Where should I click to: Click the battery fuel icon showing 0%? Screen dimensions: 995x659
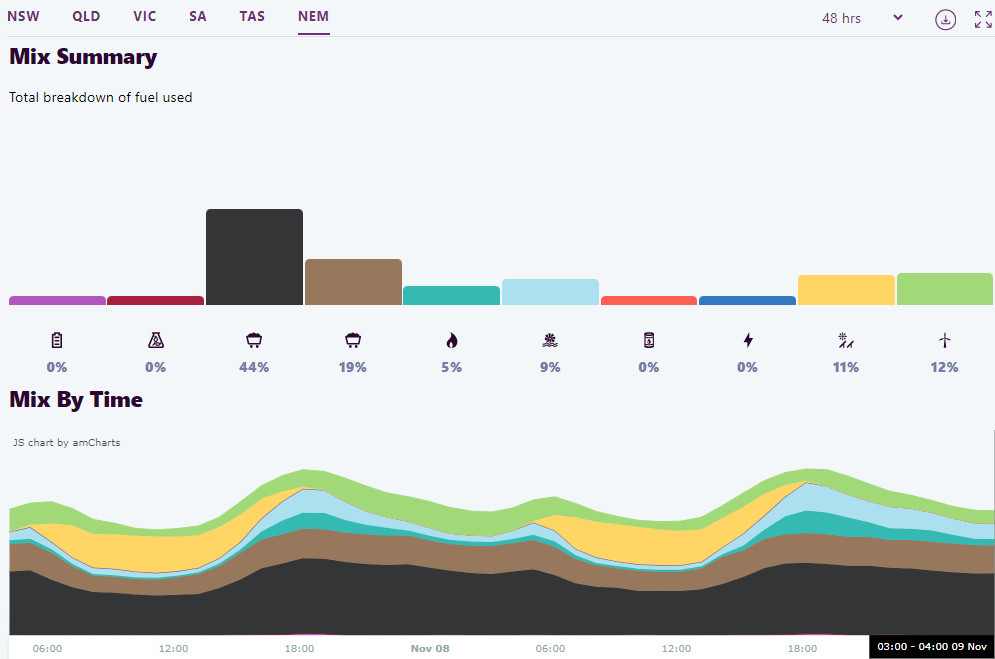coord(57,340)
